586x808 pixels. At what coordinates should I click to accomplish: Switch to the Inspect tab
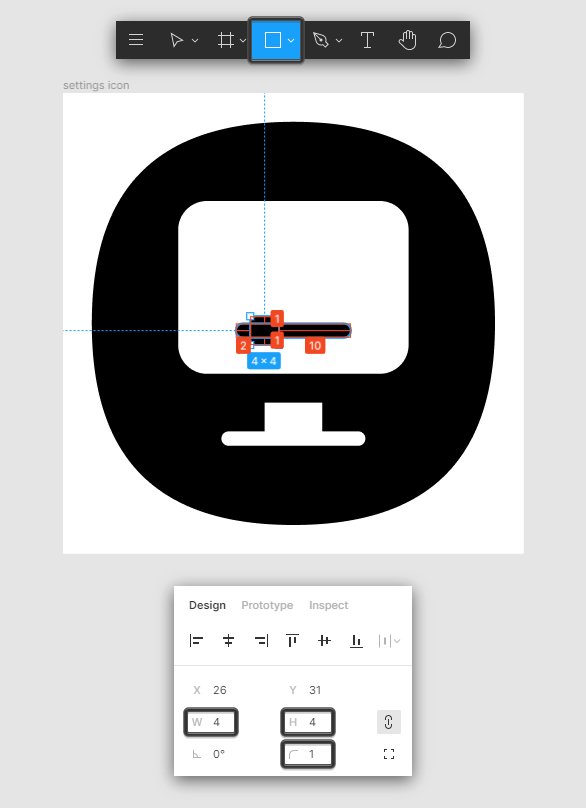(328, 605)
